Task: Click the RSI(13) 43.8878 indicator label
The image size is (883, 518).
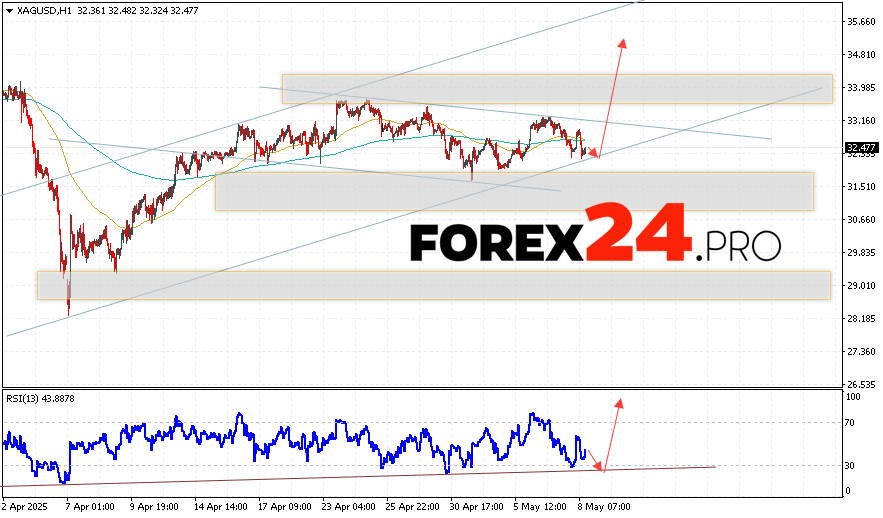Action: pos(41,399)
